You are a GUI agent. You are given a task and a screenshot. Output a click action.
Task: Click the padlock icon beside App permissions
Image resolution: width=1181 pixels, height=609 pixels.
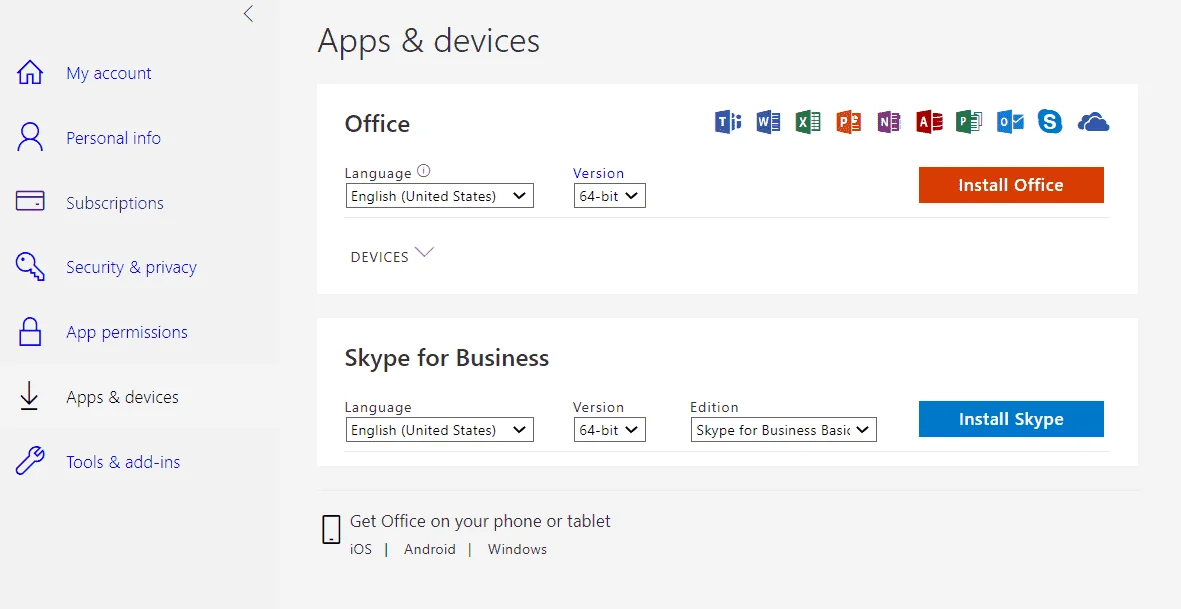(30, 331)
